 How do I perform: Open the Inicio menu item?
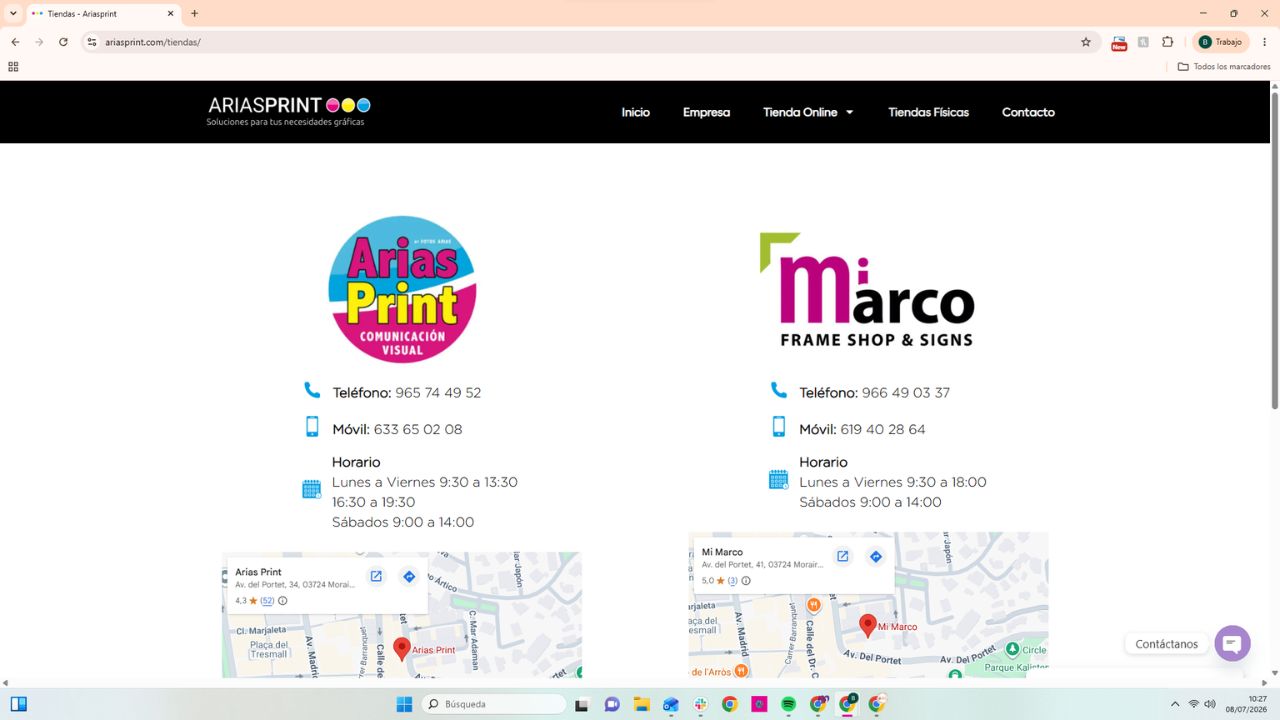point(635,112)
